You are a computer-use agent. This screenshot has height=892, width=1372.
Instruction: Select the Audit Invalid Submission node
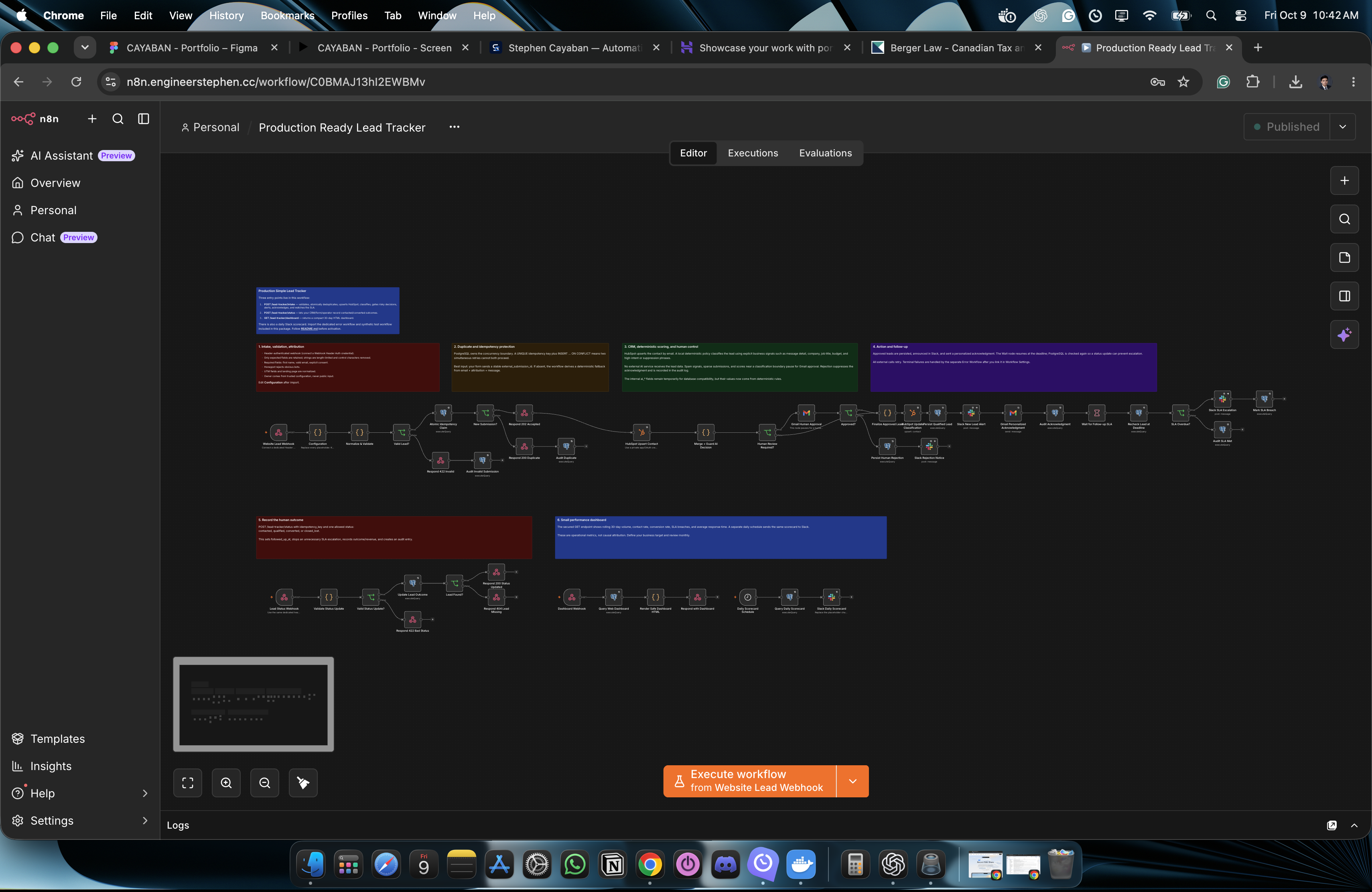[483, 460]
